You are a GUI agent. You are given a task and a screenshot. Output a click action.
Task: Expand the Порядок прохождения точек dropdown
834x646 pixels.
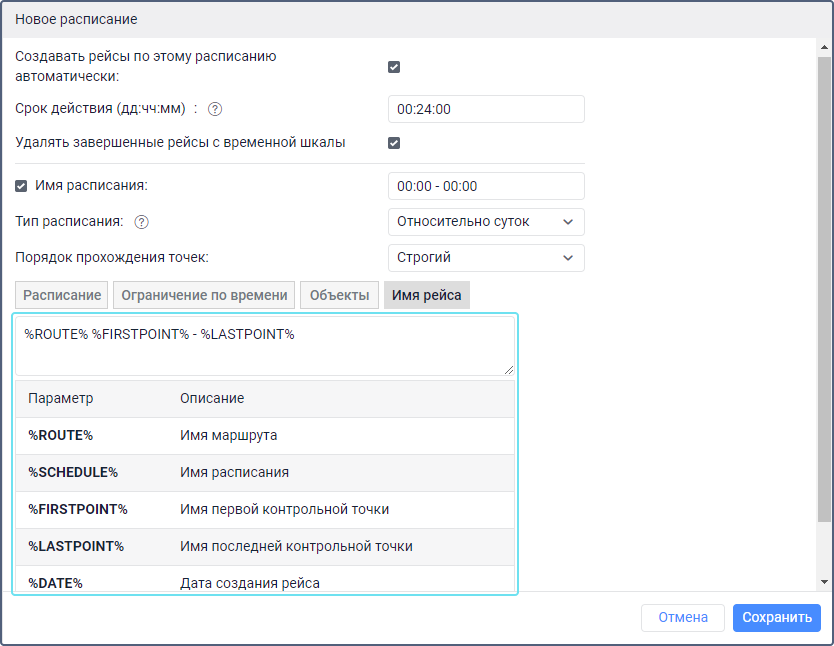(x=485, y=258)
